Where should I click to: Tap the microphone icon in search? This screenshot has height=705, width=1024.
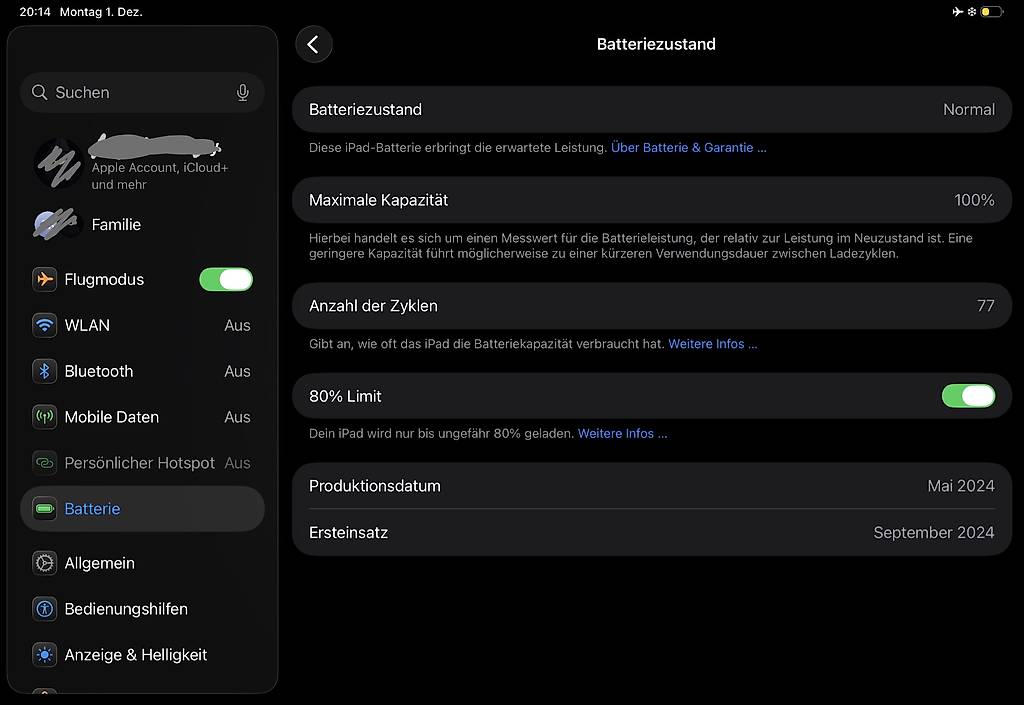click(242, 92)
